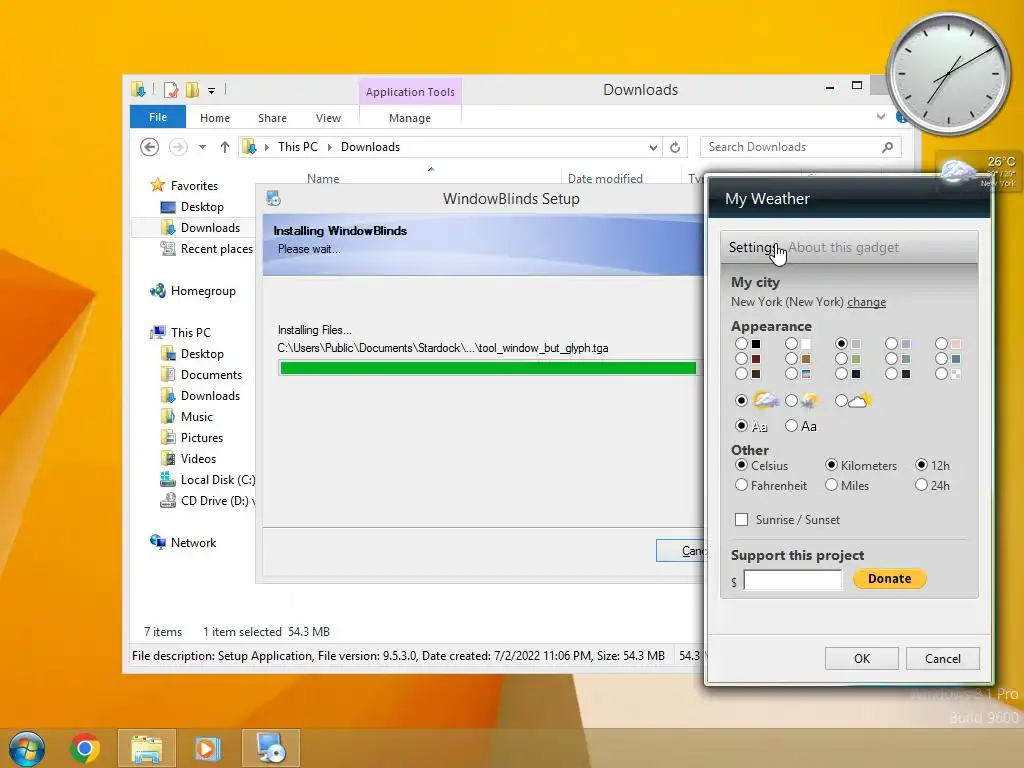Click Cancel in My Weather dialog
This screenshot has width=1024, height=768.
942,658
